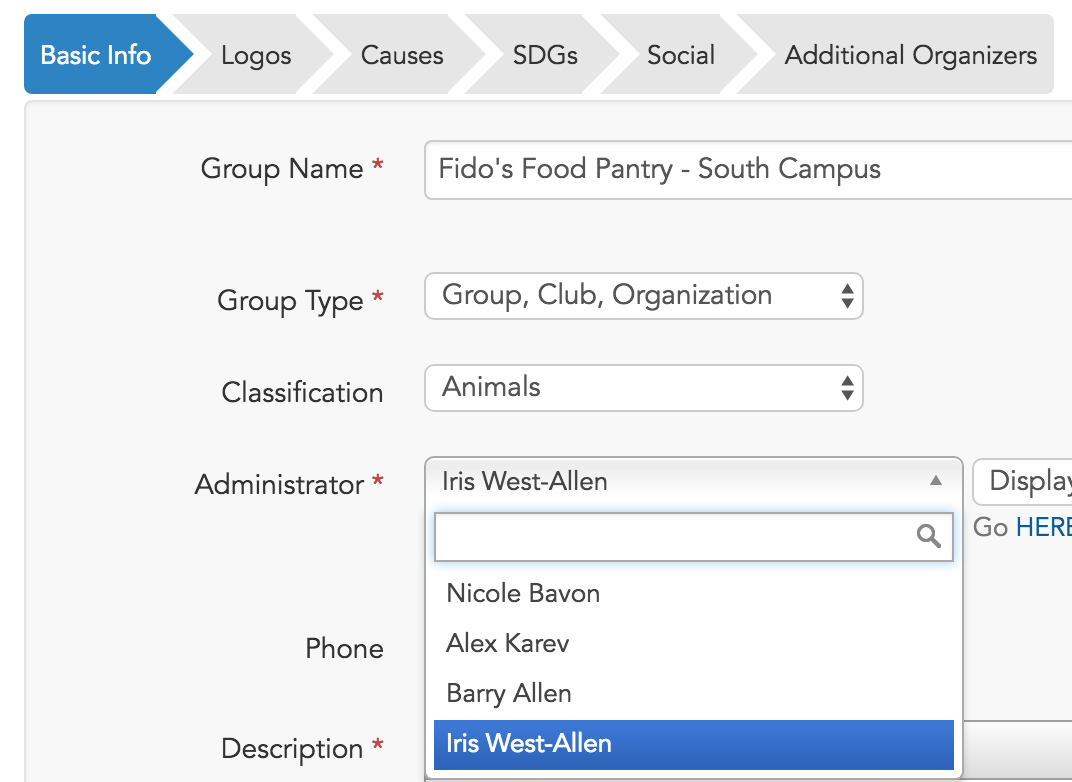Open the partially visible Display dropdown
Image resolution: width=1072 pixels, height=782 pixels.
pyautogui.click(x=1022, y=481)
